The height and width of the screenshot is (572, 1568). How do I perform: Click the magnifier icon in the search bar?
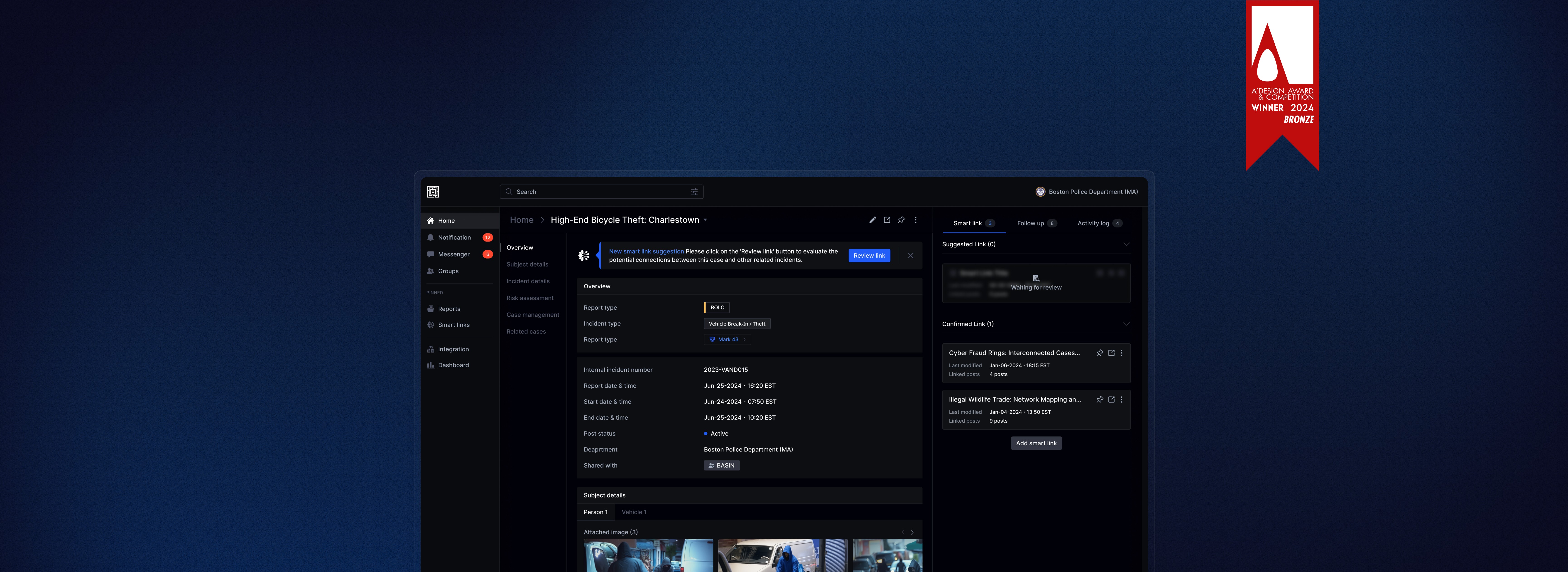(509, 192)
